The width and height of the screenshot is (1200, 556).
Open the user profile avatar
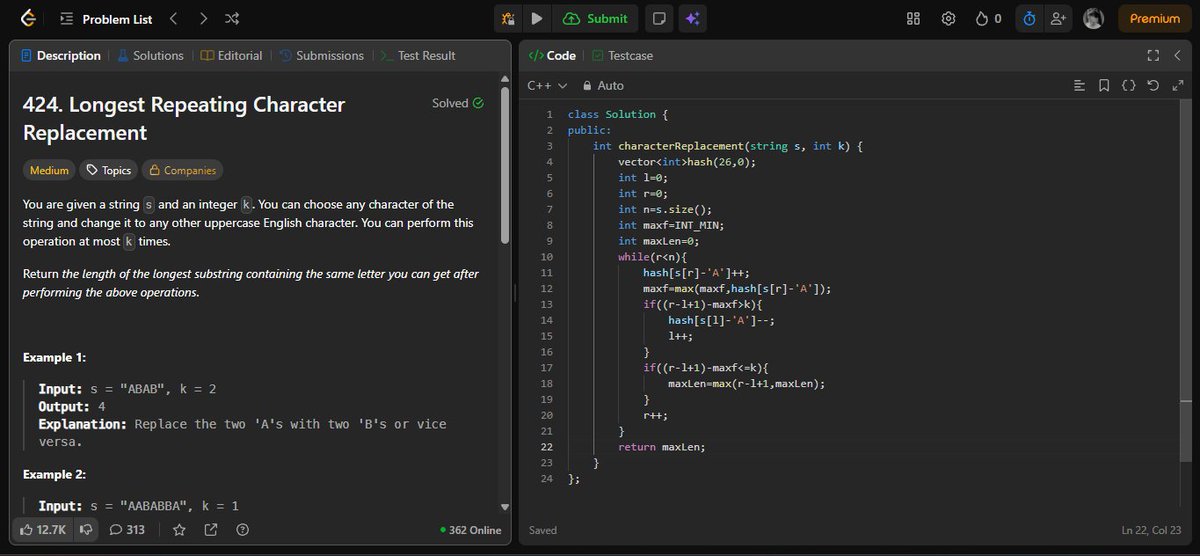1094,18
